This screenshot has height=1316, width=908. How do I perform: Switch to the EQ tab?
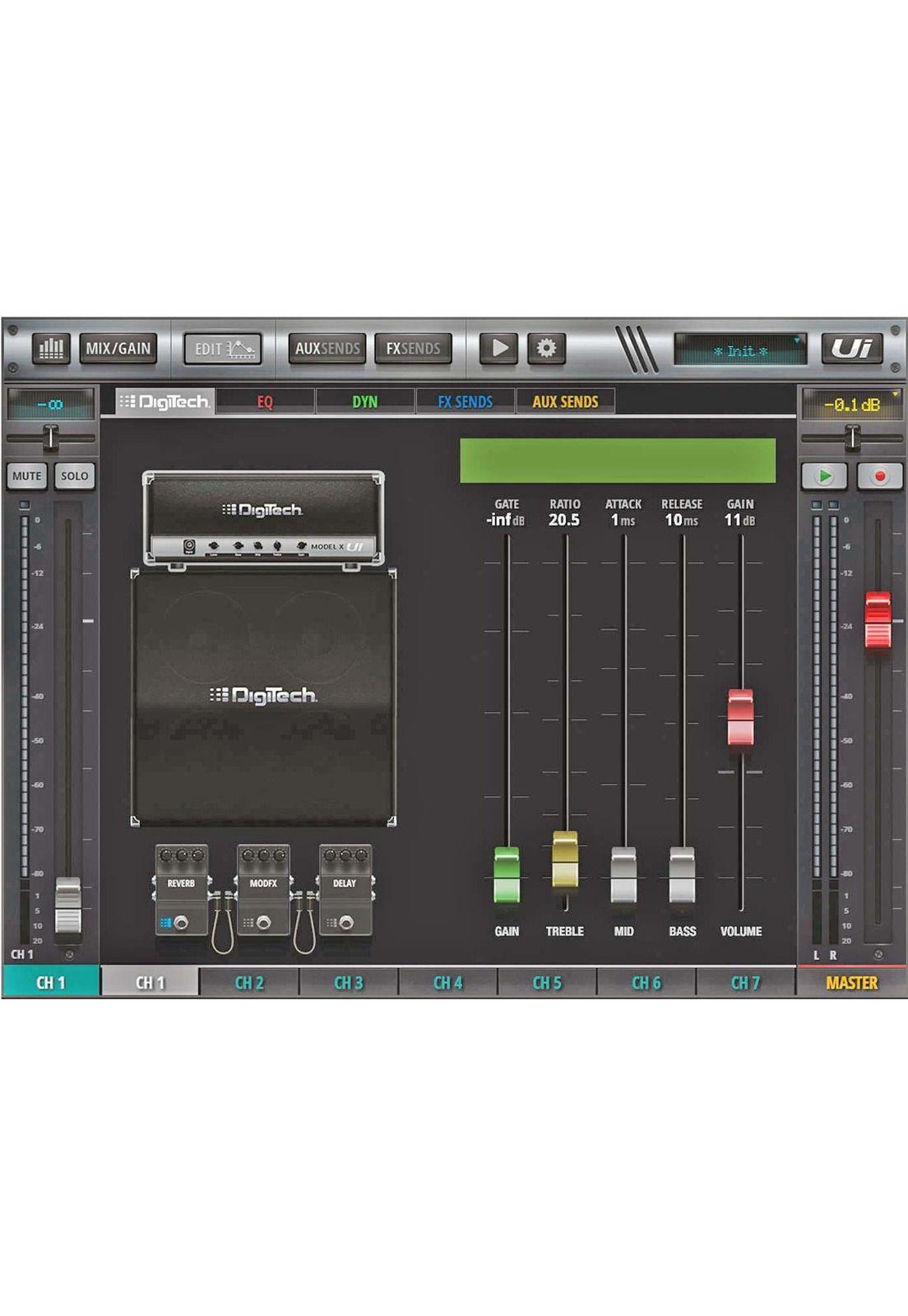pos(265,401)
